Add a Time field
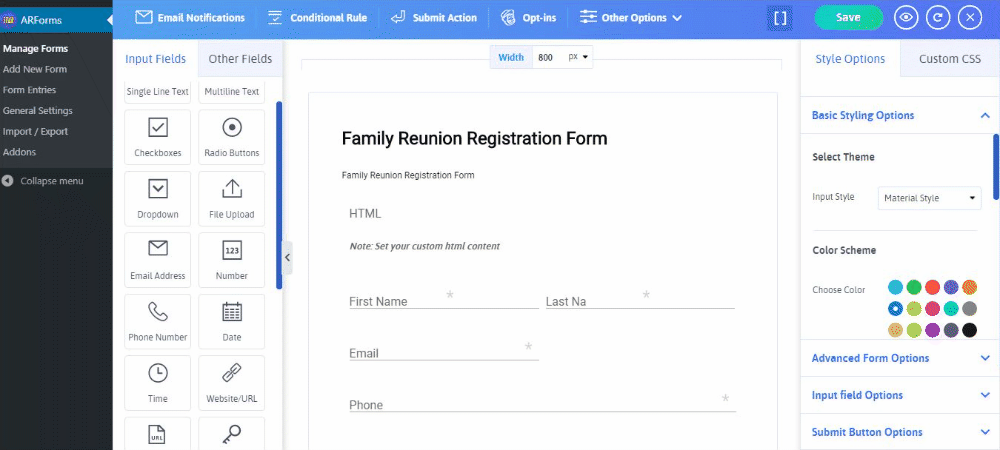1000x450 pixels. tap(158, 382)
